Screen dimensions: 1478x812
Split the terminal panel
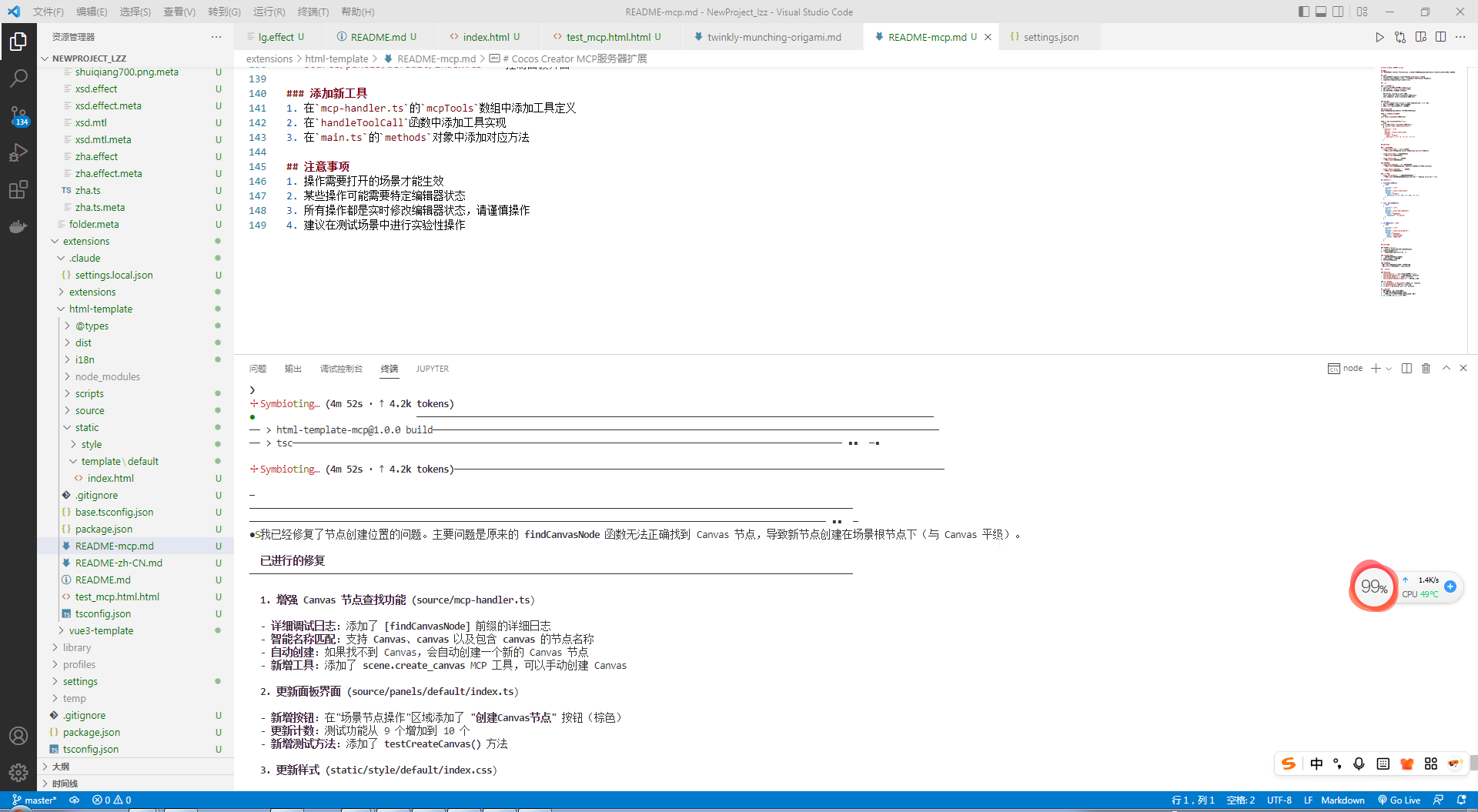click(x=1406, y=369)
